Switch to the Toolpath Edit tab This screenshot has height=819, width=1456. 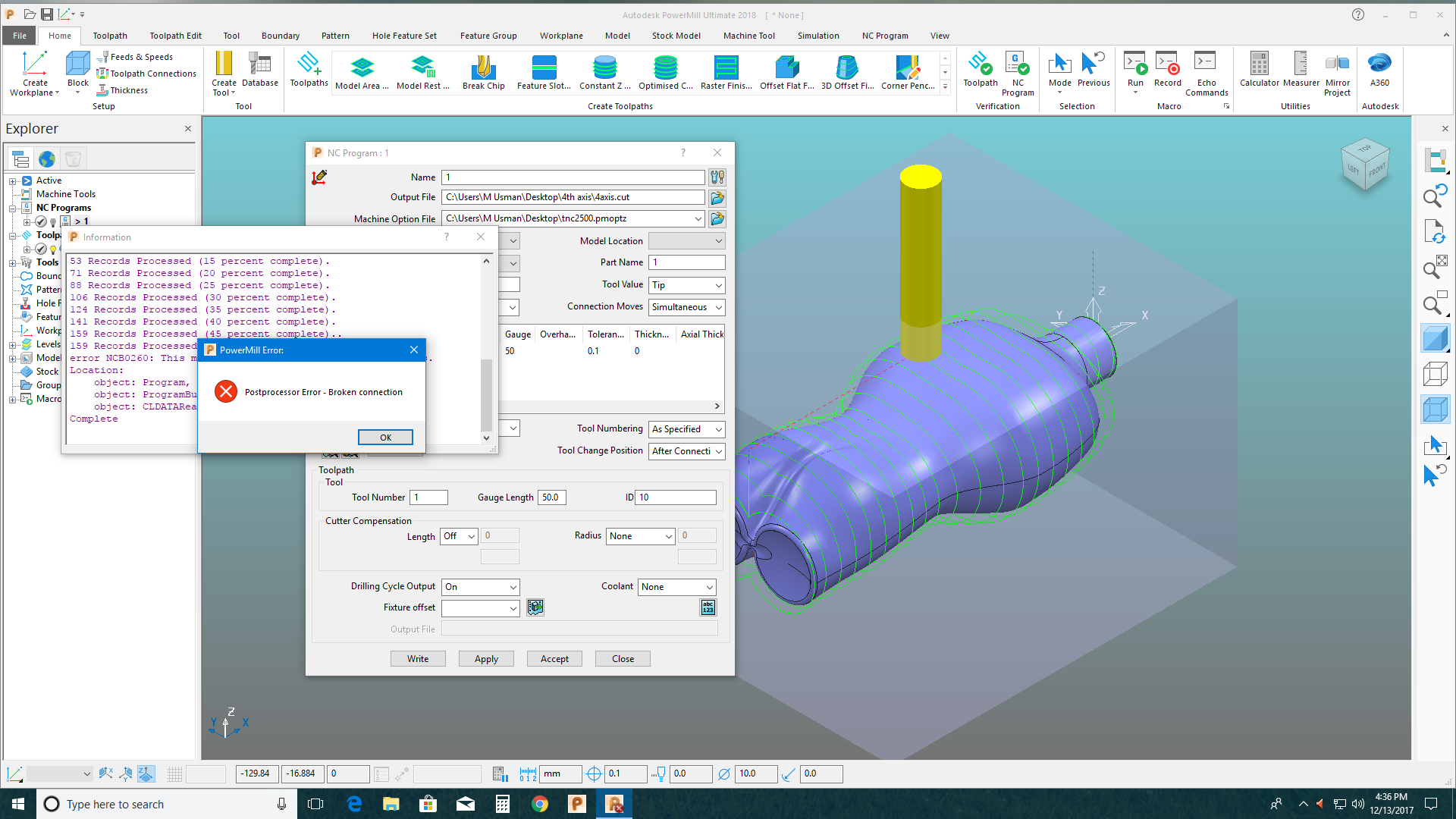point(175,36)
